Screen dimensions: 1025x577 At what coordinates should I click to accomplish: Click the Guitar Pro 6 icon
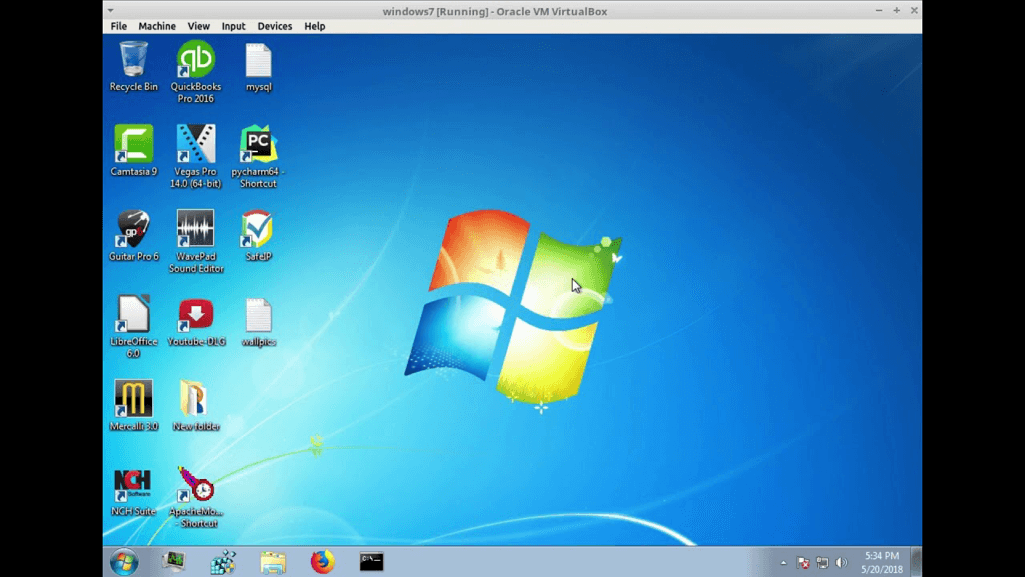[x=133, y=230]
